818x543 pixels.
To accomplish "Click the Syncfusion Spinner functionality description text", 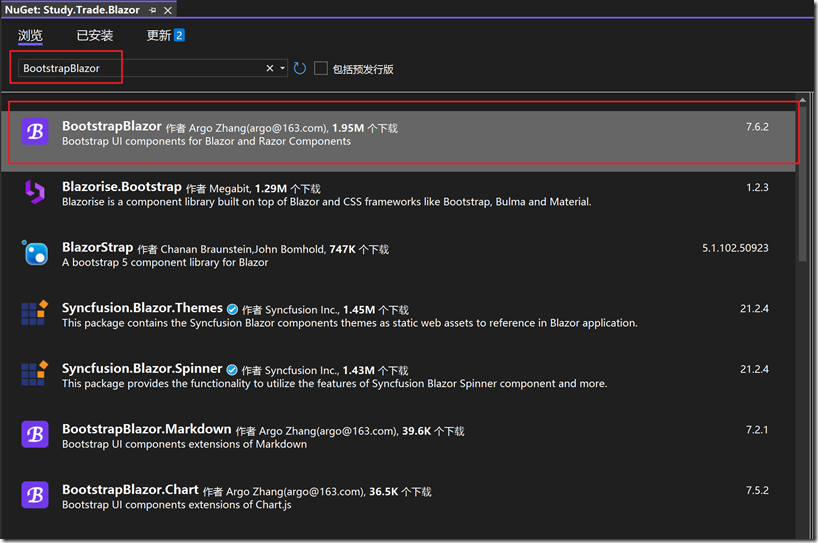I will coord(334,383).
